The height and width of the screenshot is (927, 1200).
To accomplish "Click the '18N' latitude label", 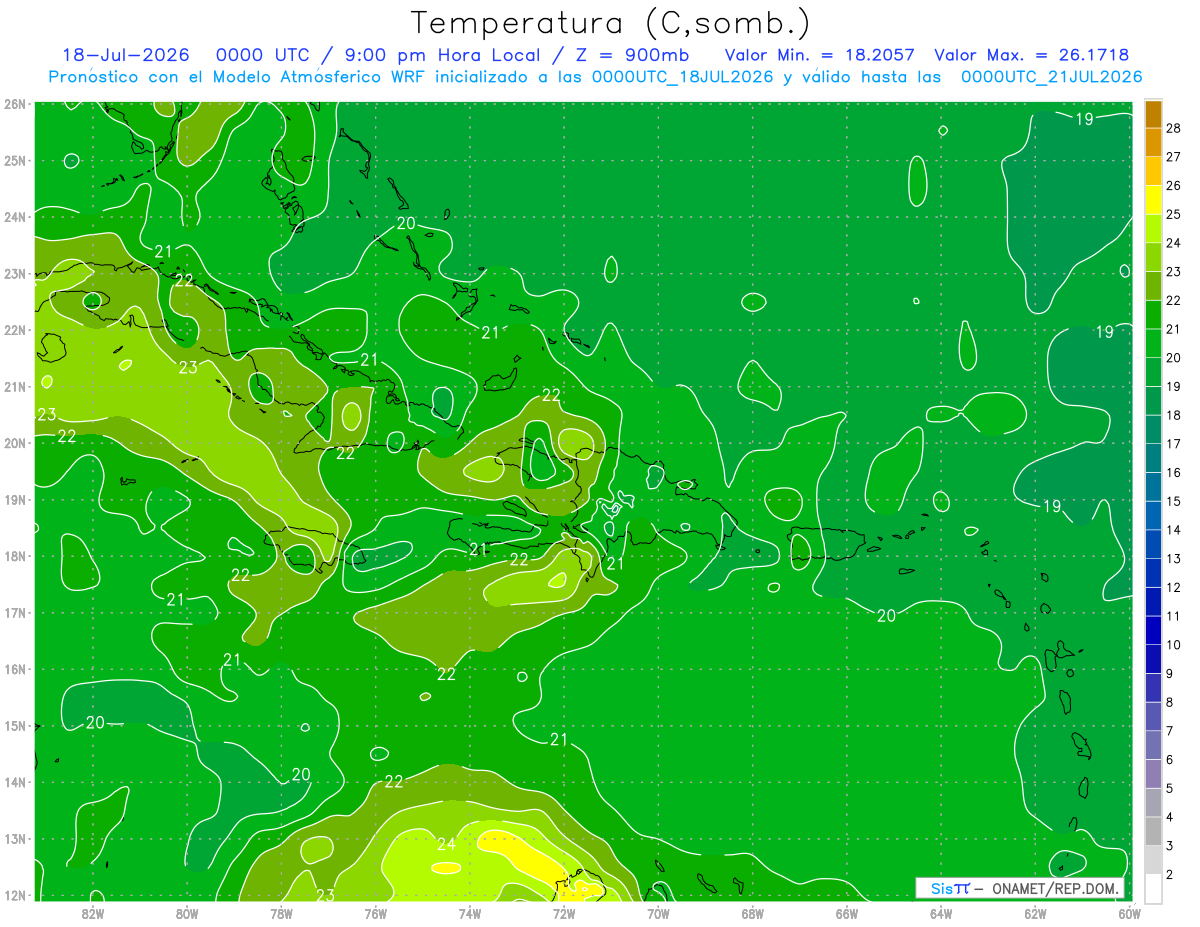I will tap(15, 555).
